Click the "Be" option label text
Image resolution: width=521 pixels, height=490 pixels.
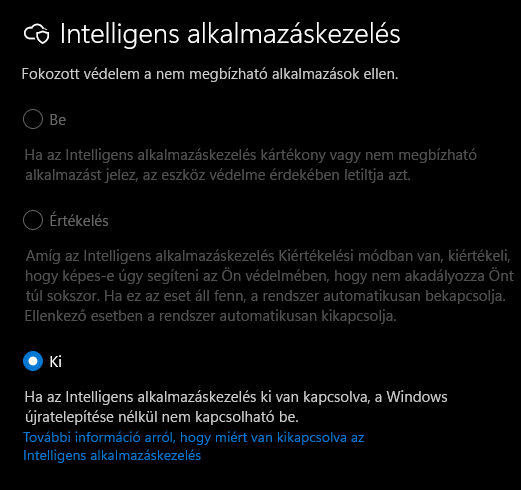[x=58, y=120]
